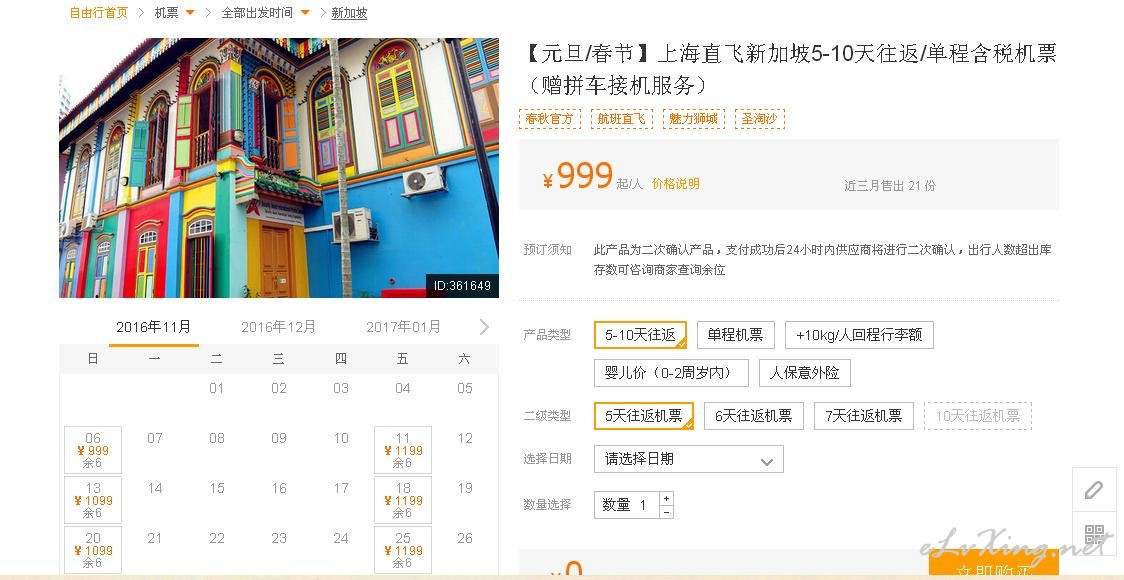
Task: Click calendar date 26
Action: [465, 538]
